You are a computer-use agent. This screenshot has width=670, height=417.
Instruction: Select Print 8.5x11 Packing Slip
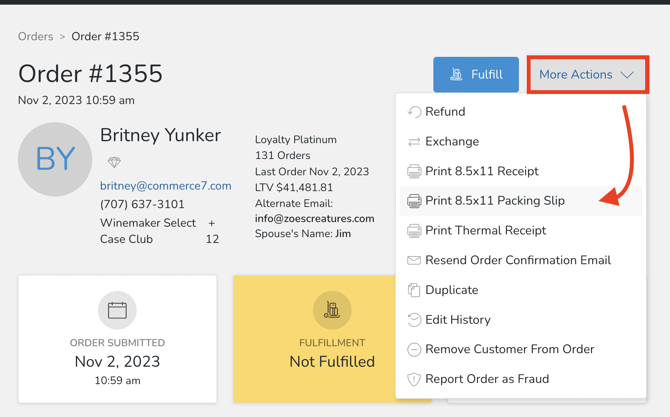click(x=494, y=201)
